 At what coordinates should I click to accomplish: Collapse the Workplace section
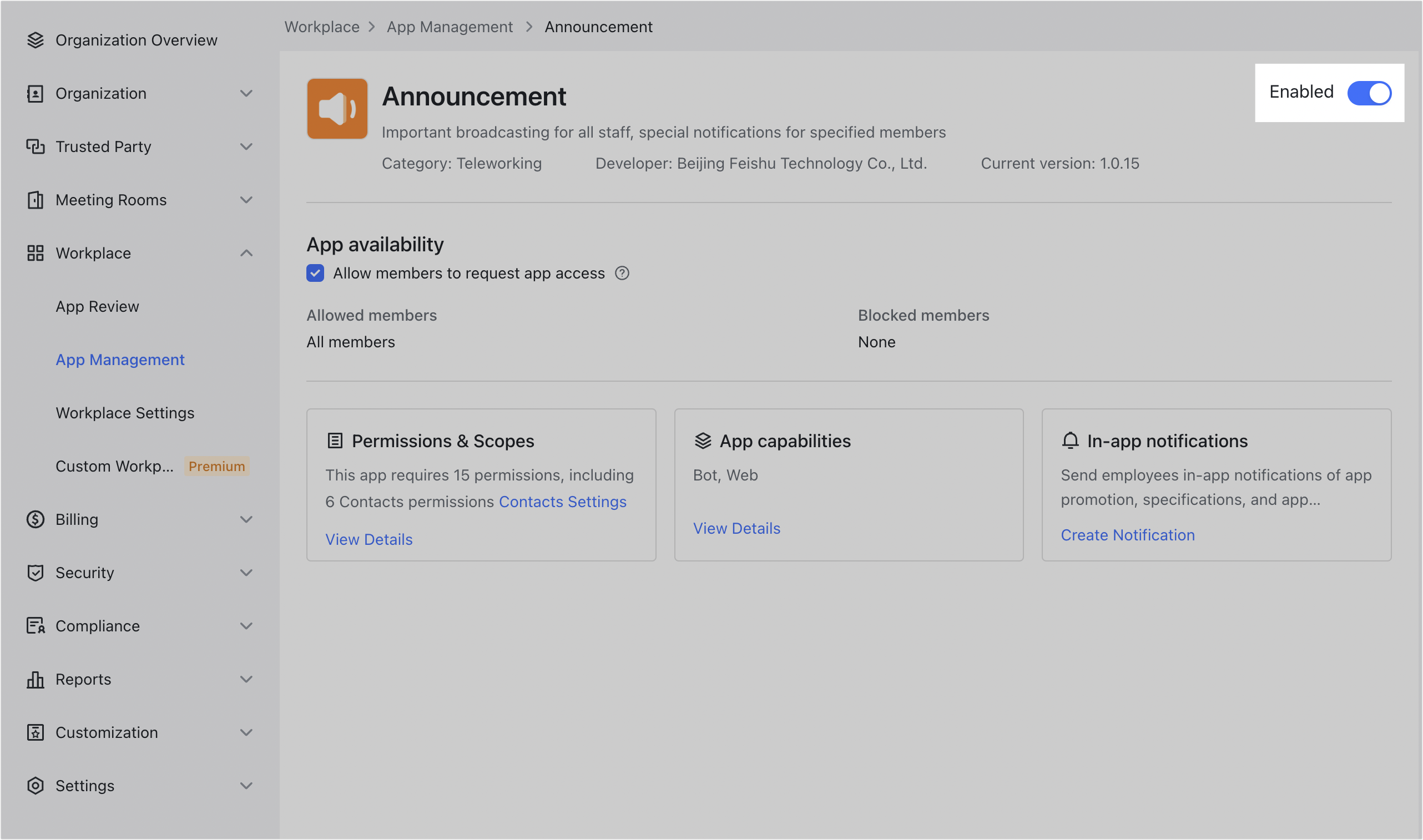pos(247,253)
